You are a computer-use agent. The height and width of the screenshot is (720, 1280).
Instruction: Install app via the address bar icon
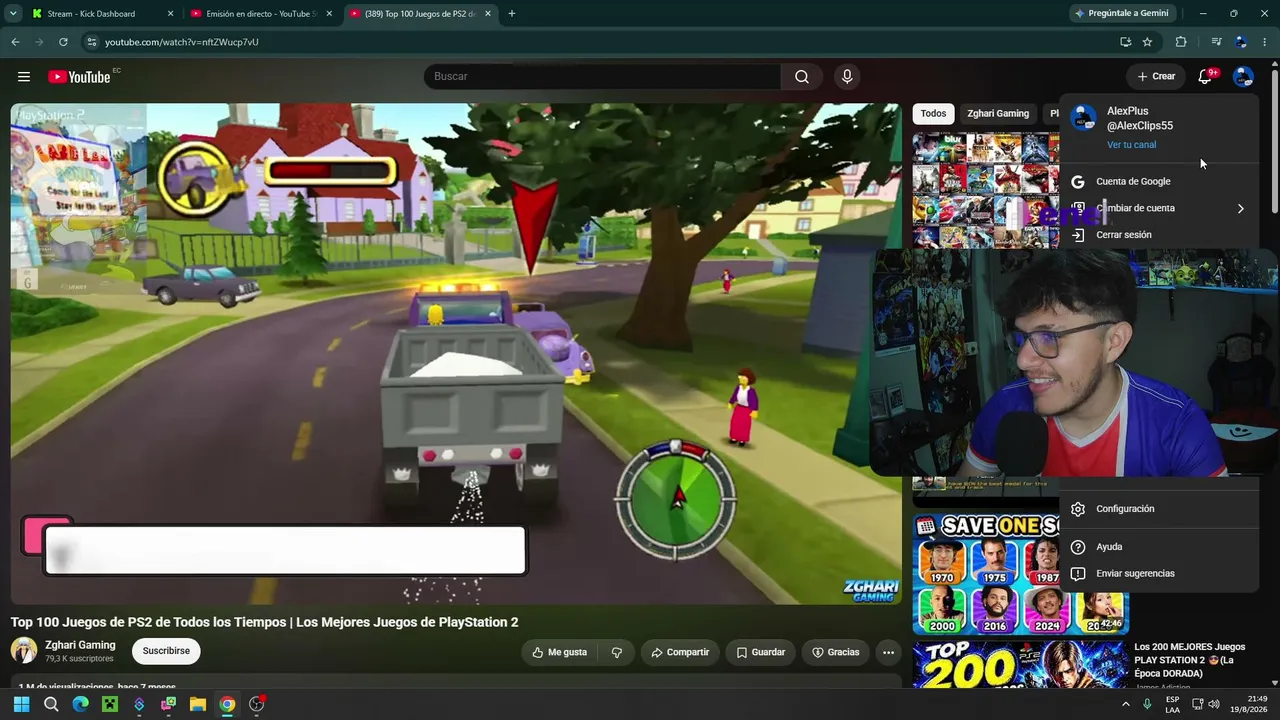click(1125, 42)
